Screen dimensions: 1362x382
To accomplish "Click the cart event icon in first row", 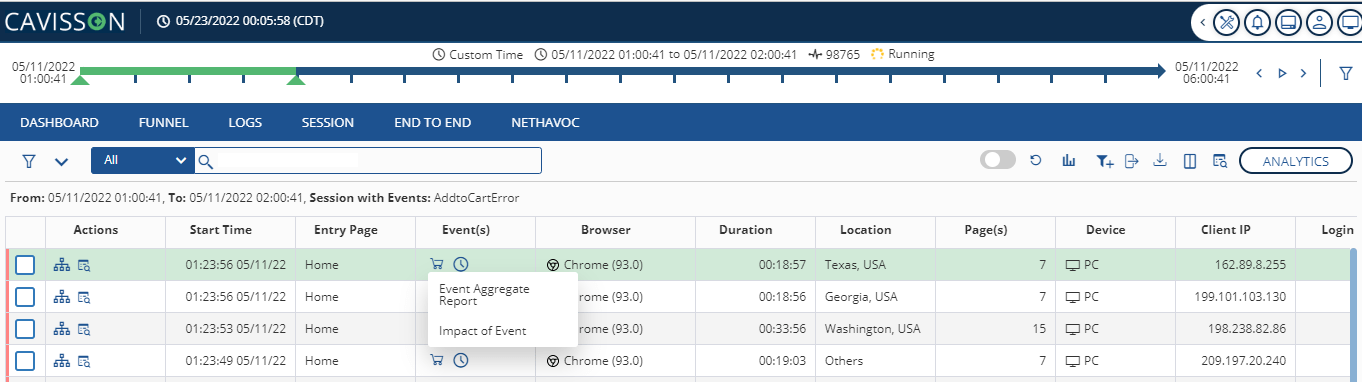I will click(x=437, y=264).
